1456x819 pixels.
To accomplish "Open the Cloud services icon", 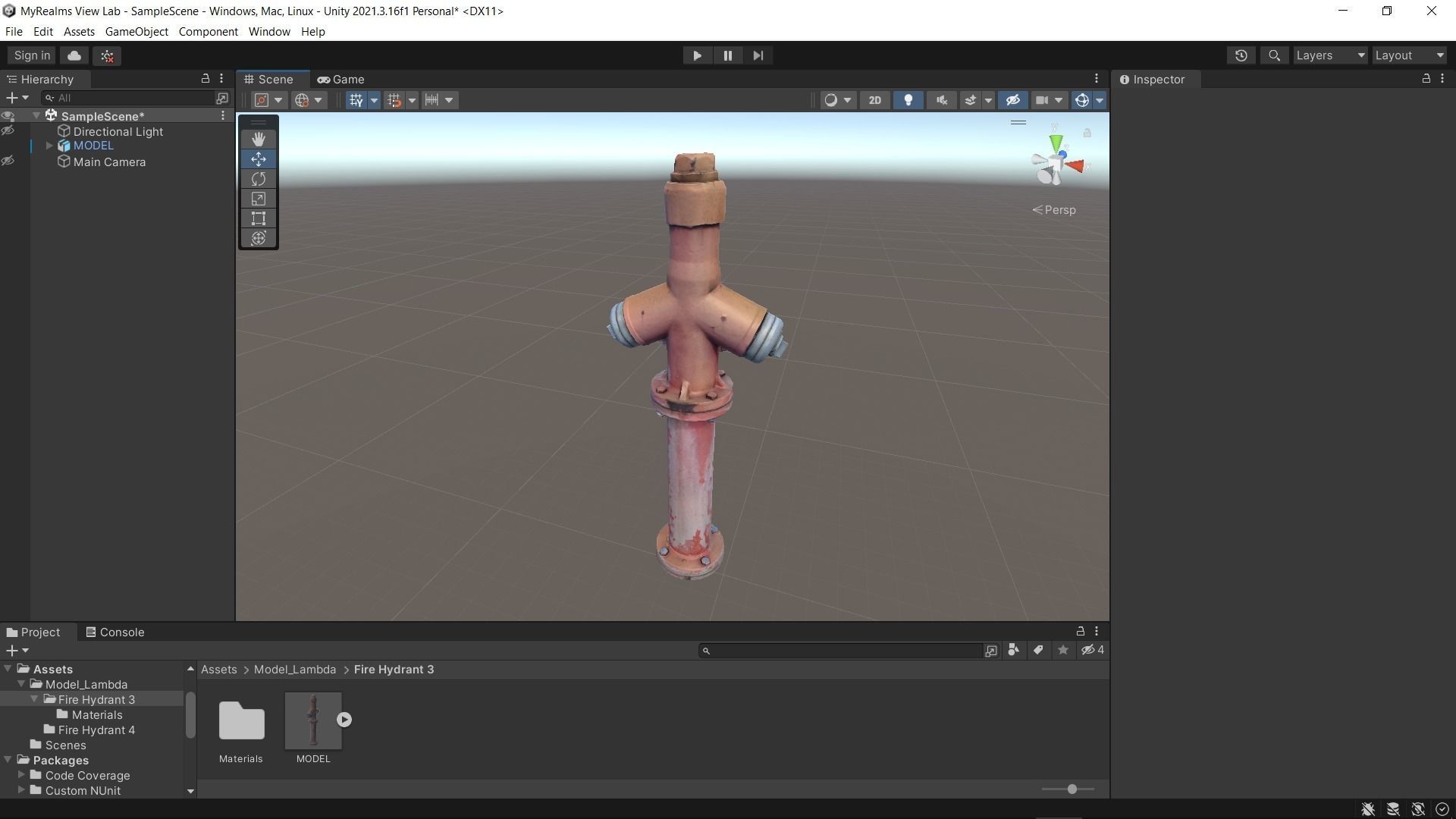I will tap(74, 55).
